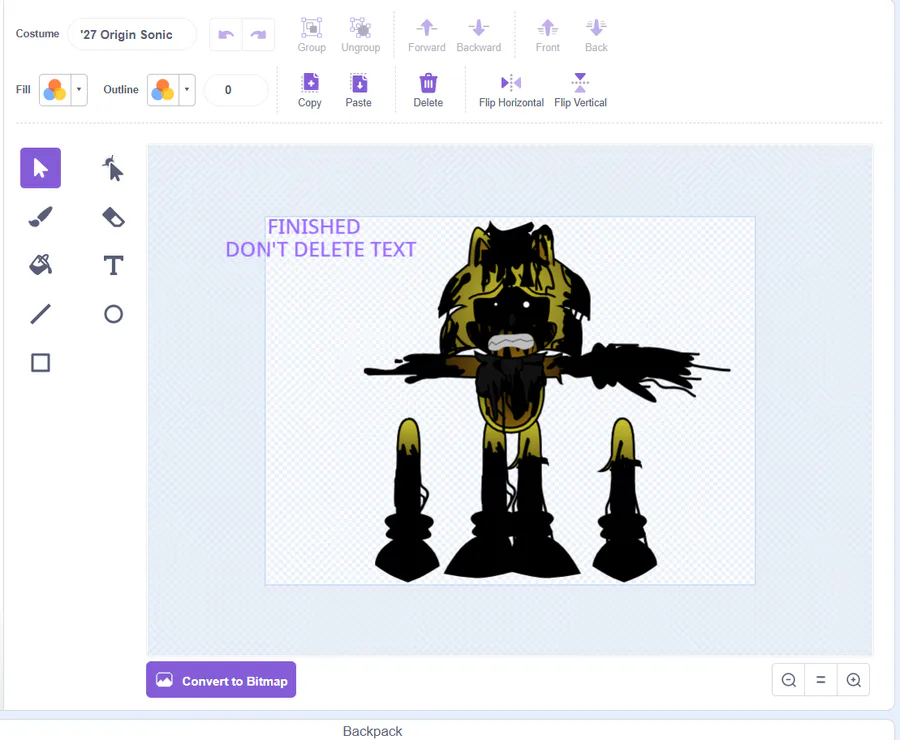Click the Delete trash icon
Viewport: 900px width, 740px height.
428,90
